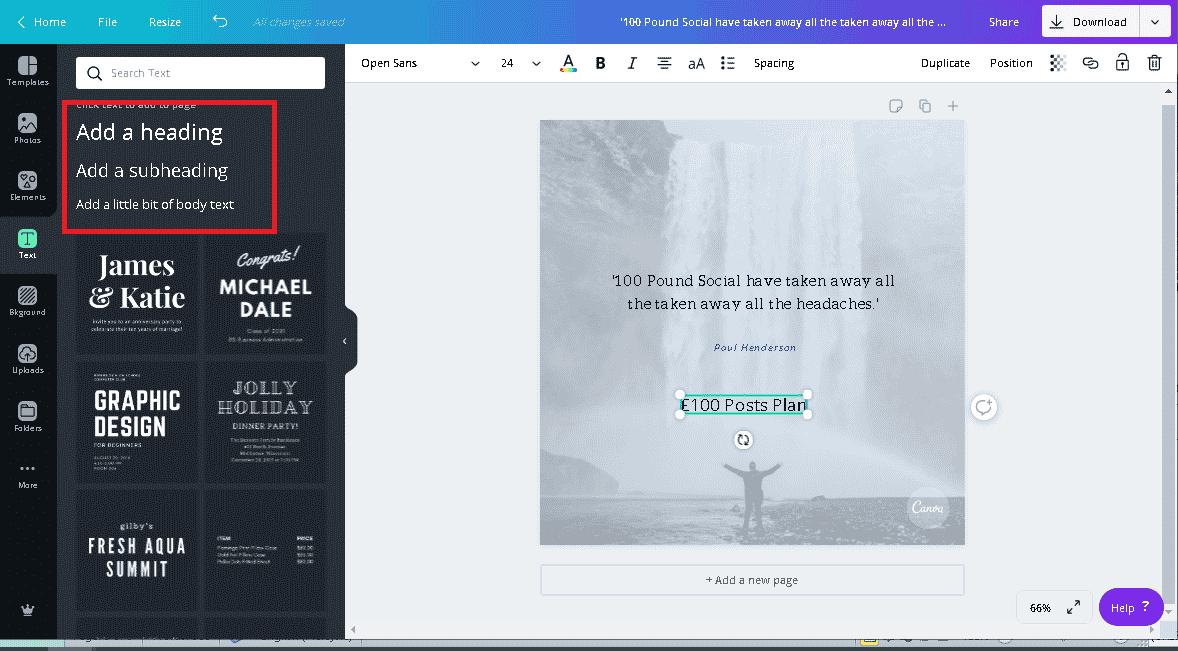1178x651 pixels.
Task: Delete element with trash icon
Action: pyautogui.click(x=1154, y=63)
